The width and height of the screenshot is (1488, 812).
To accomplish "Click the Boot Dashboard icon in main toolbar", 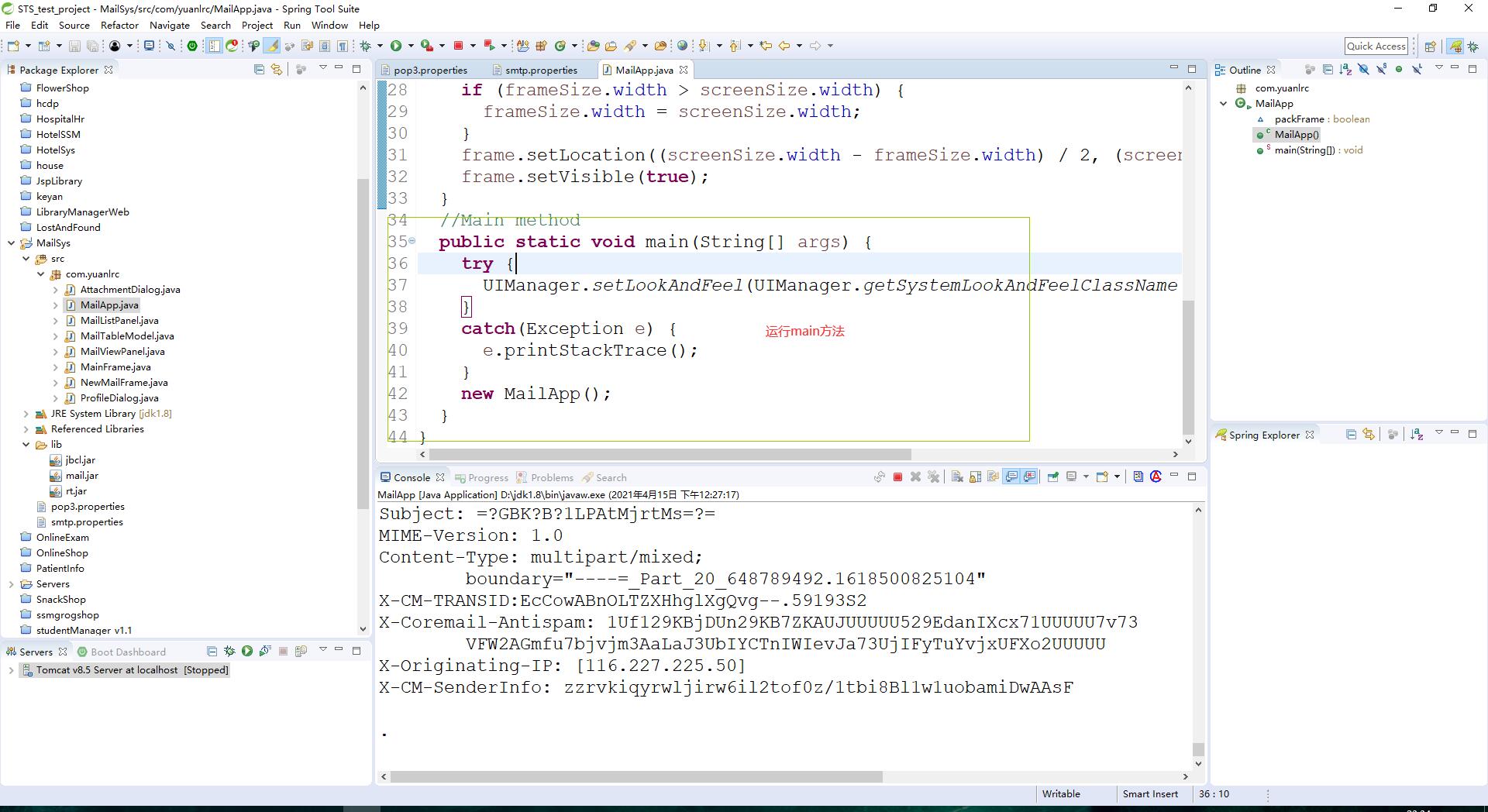I will click(x=192, y=46).
